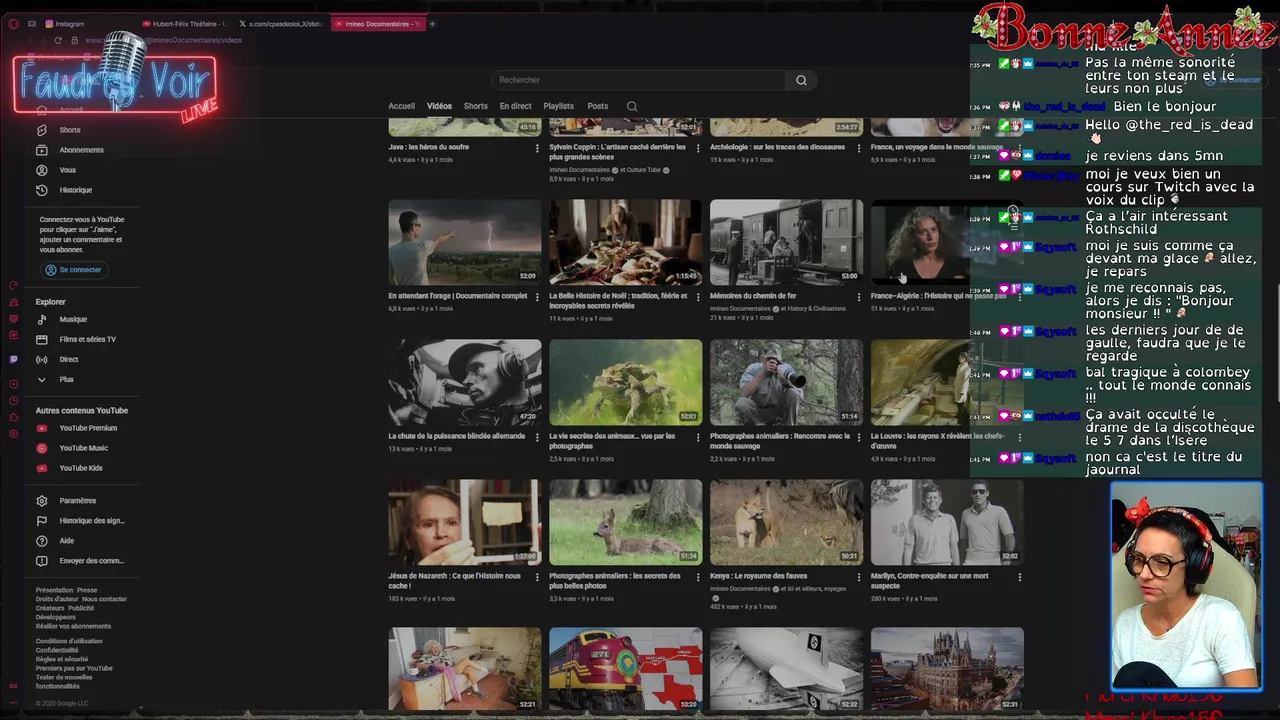The width and height of the screenshot is (1280, 720).
Task: Open the Premiers pas sur YouTube link
Action: pyautogui.click(x=74, y=668)
